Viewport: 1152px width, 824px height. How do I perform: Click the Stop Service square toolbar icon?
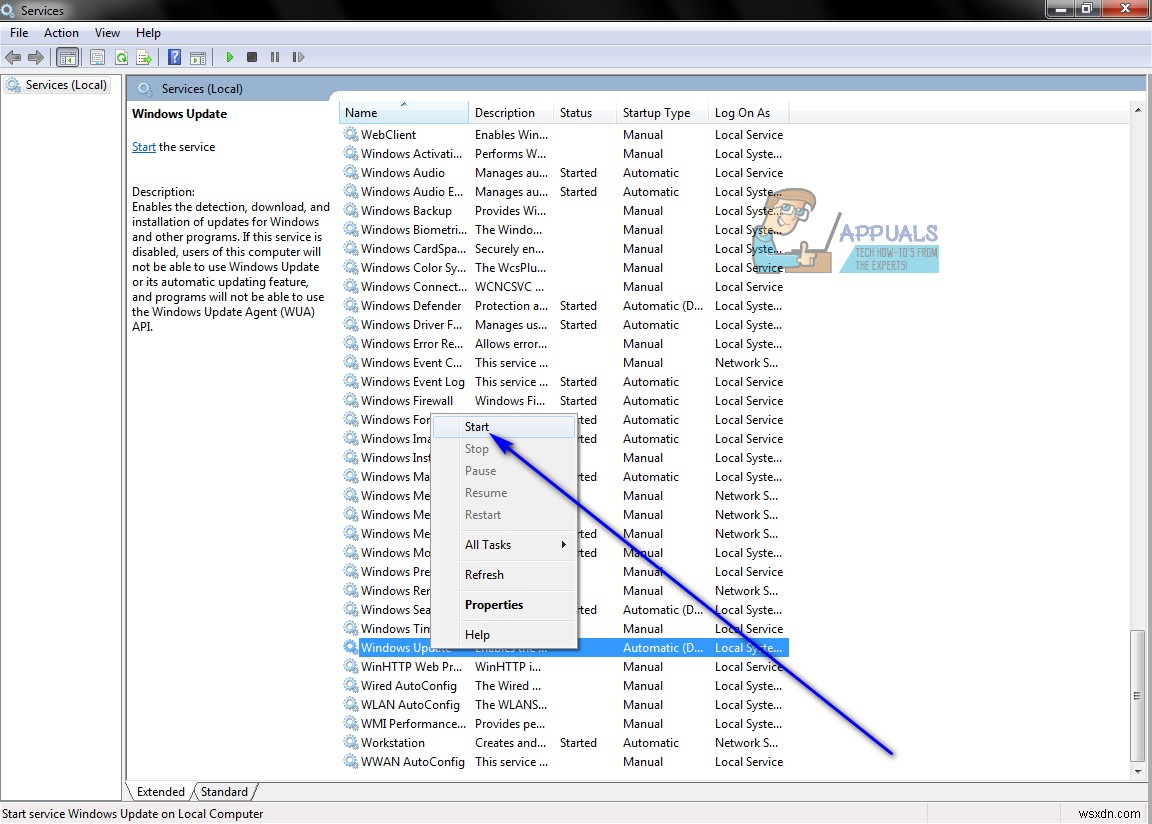click(252, 57)
